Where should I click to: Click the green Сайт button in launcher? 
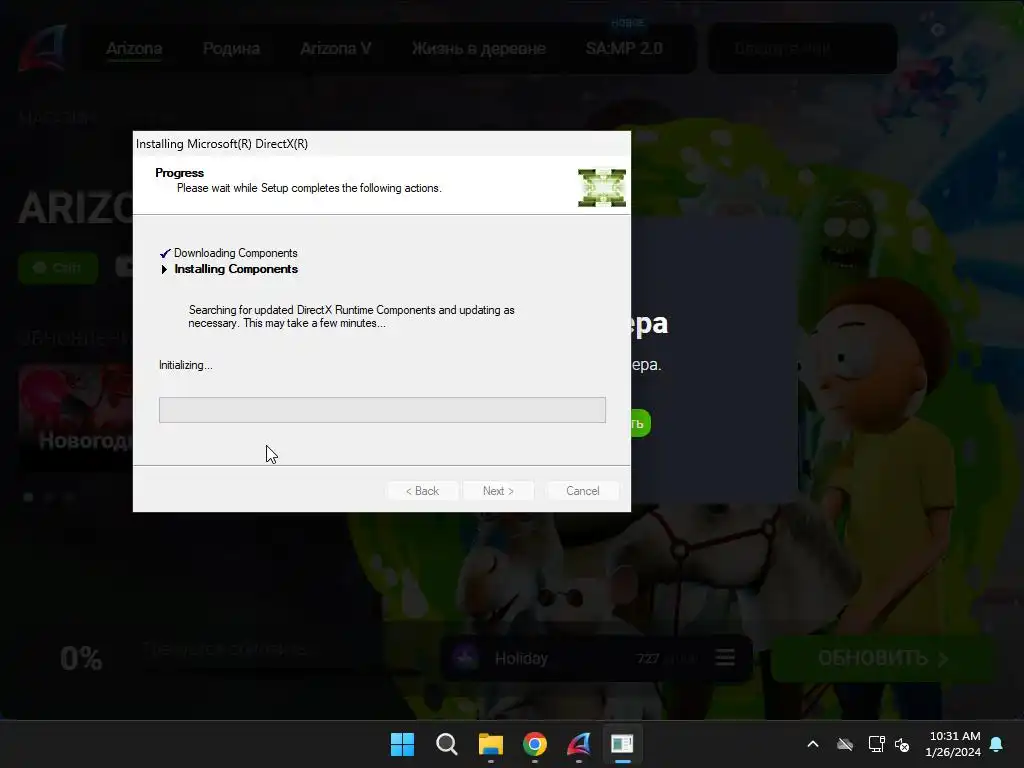tap(58, 268)
